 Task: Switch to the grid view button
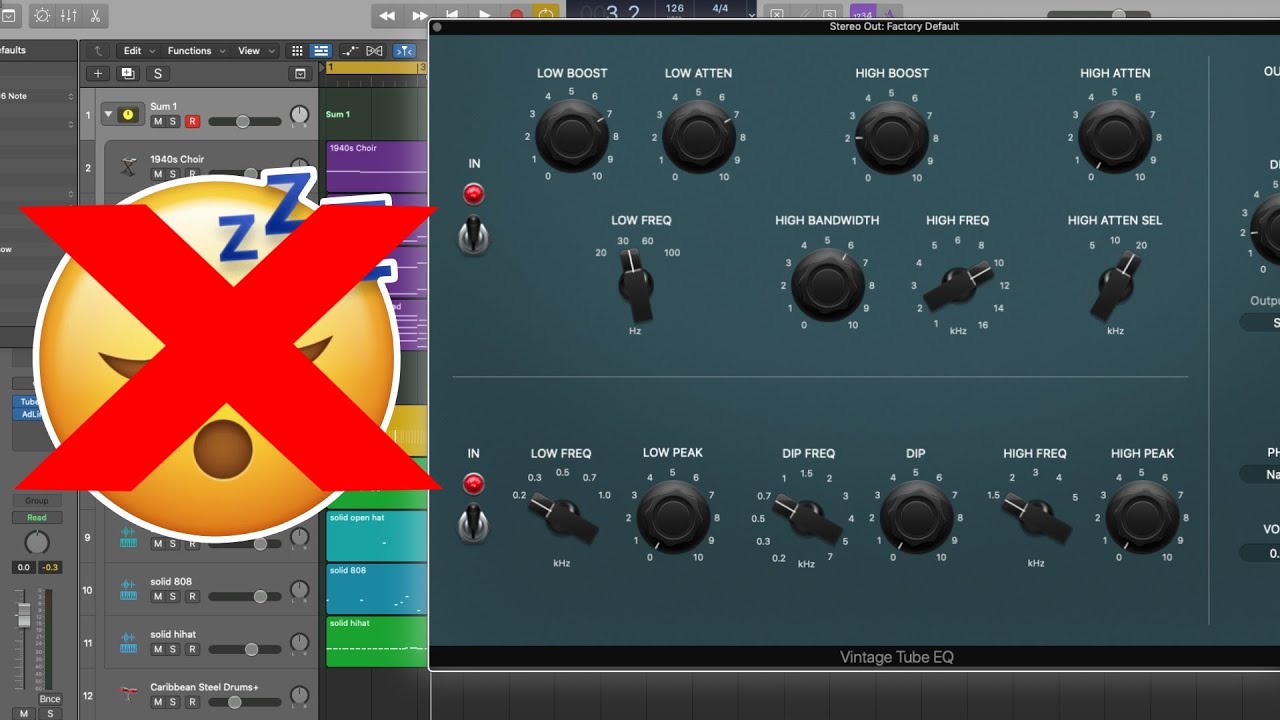(x=297, y=51)
